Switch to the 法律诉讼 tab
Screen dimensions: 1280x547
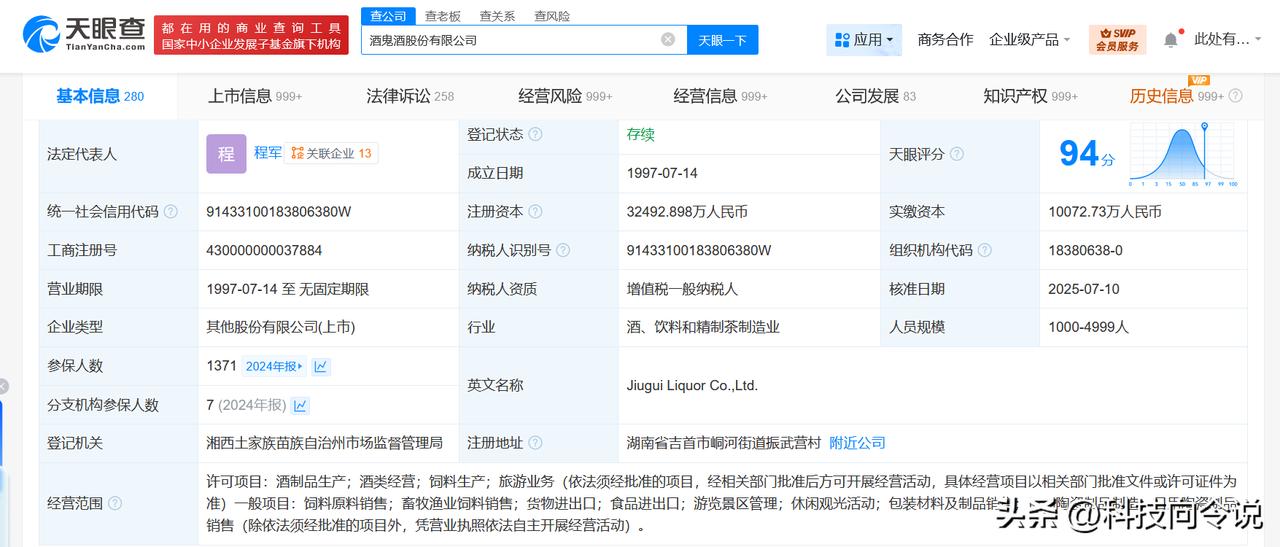(410, 96)
